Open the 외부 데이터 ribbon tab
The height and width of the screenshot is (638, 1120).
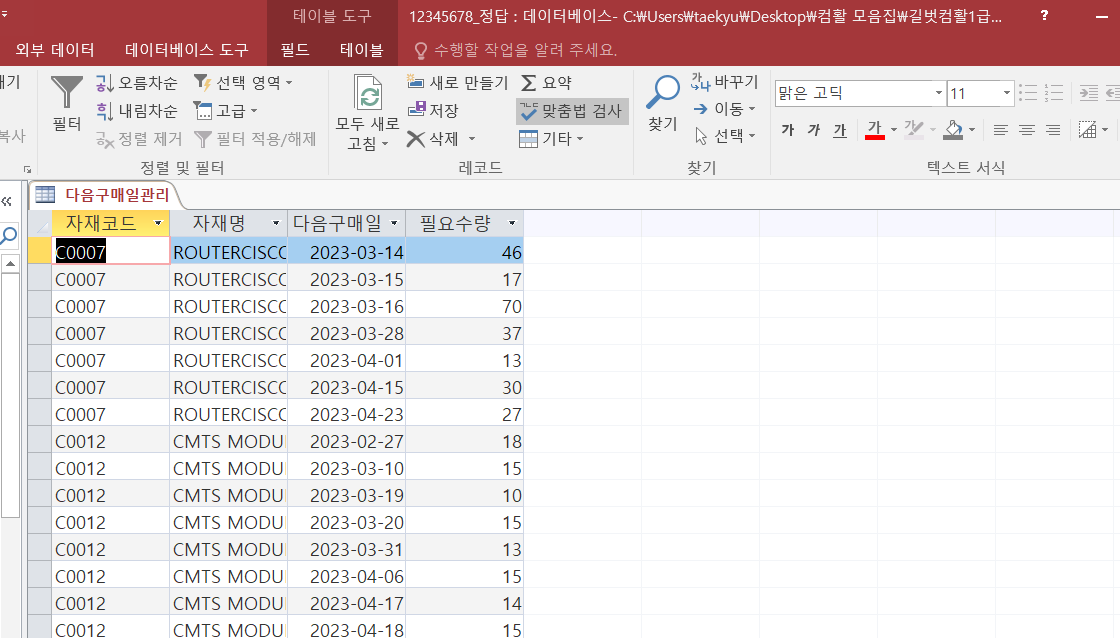55,50
